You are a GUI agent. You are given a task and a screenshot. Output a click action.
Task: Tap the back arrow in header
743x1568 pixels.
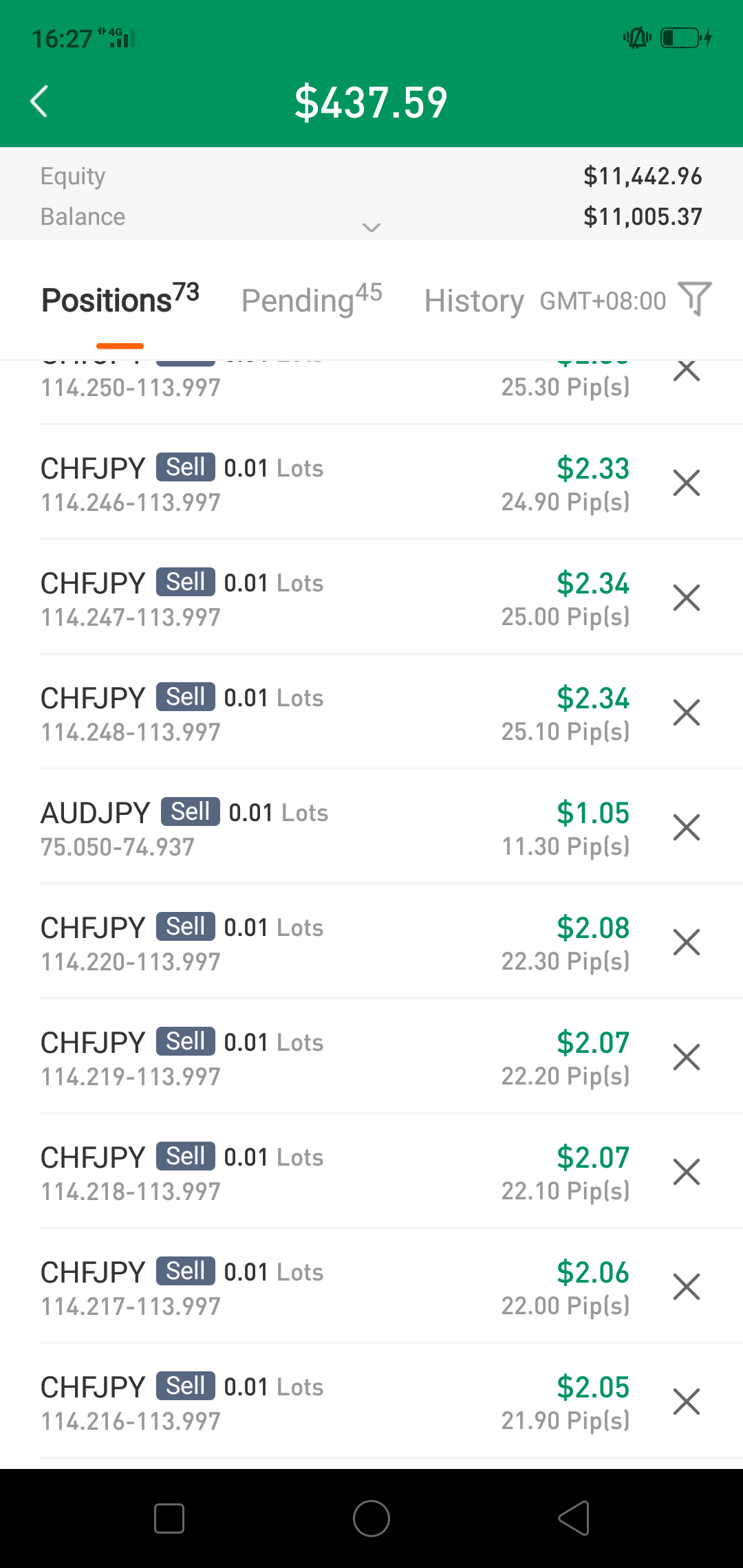click(x=40, y=102)
